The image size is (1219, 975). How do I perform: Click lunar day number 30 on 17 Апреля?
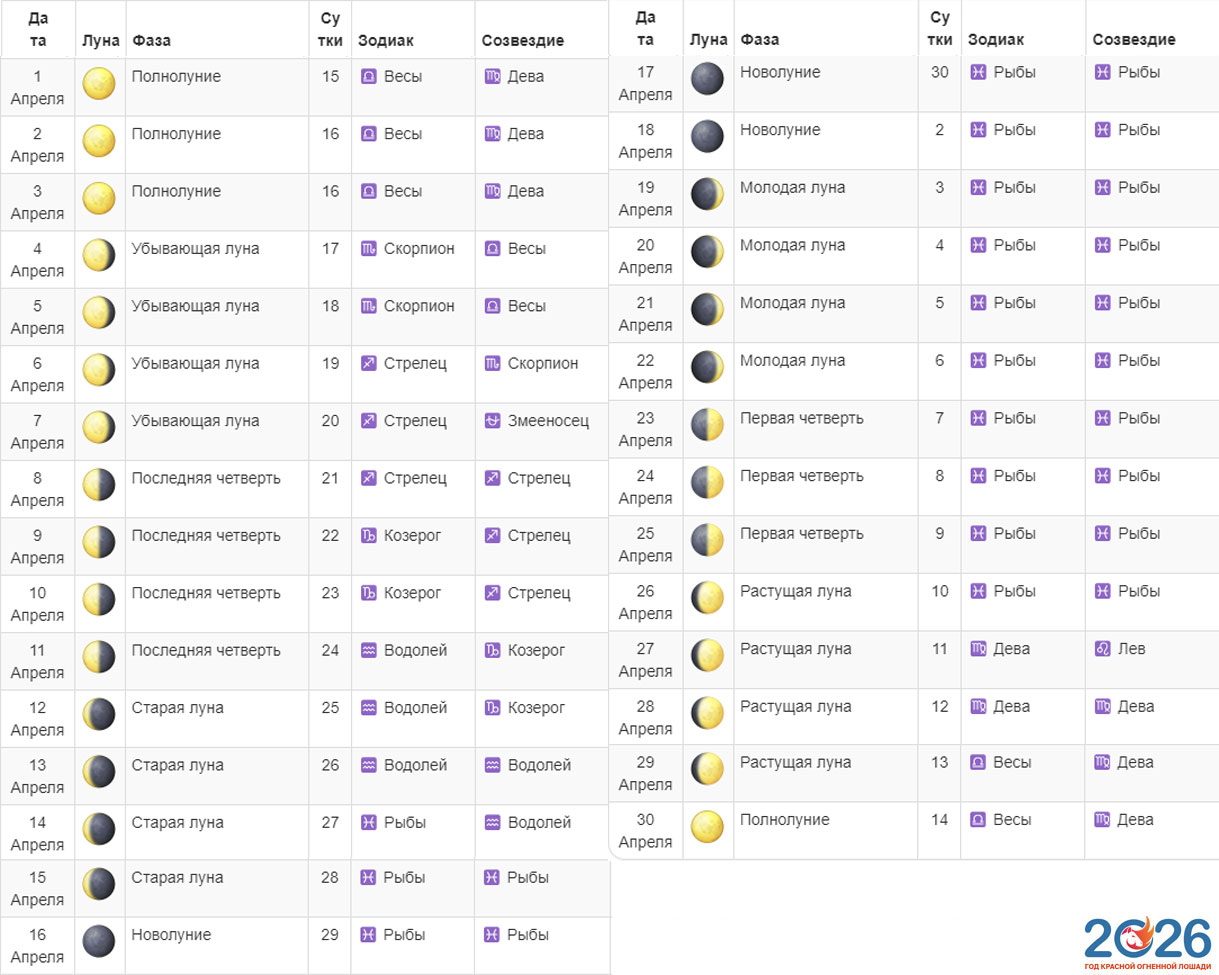(939, 72)
